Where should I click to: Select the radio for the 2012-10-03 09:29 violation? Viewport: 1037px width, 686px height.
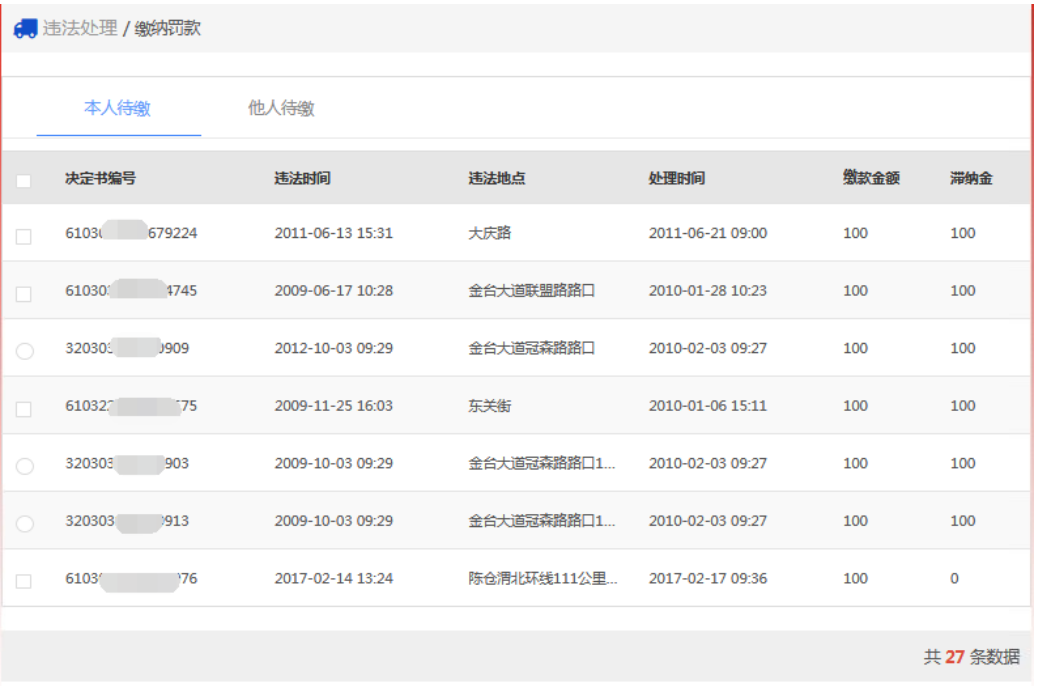[x=25, y=351]
